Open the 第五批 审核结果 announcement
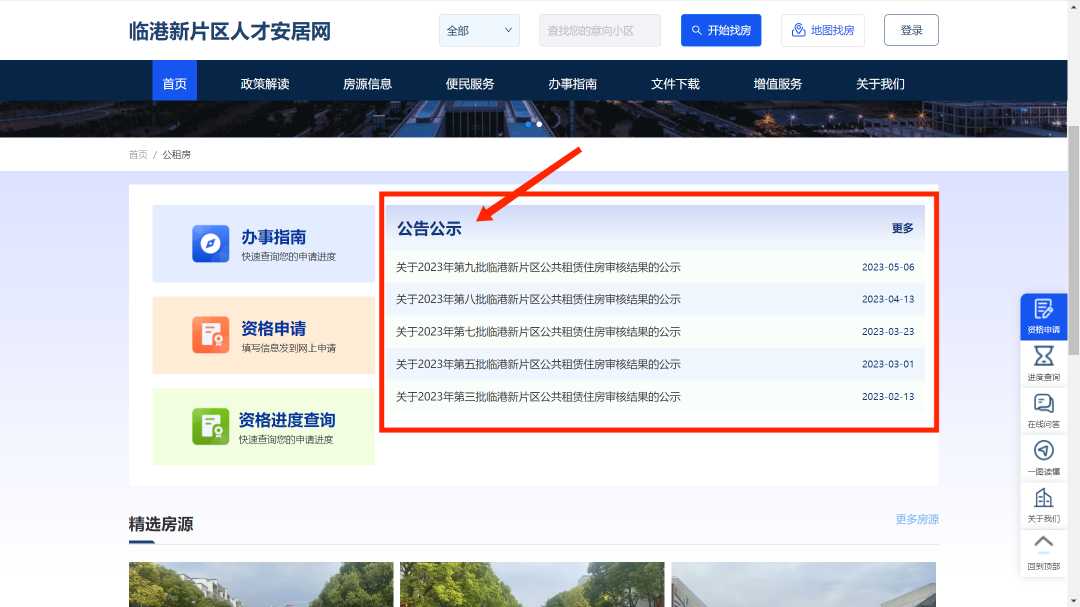Image resolution: width=1080 pixels, height=607 pixels. click(x=538, y=364)
